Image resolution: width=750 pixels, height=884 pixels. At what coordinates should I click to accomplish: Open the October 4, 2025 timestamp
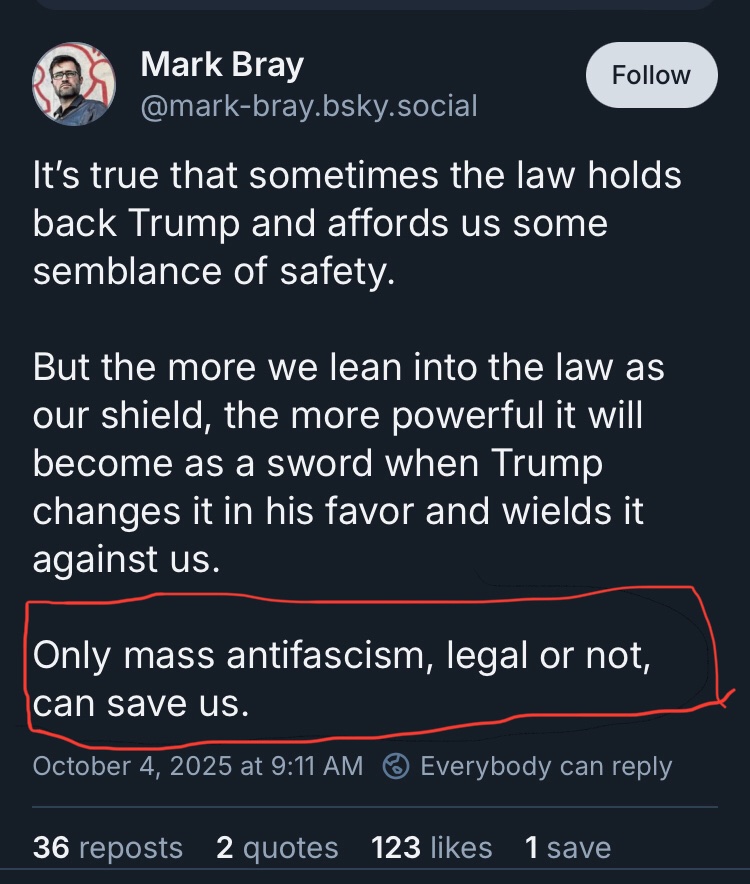click(198, 766)
